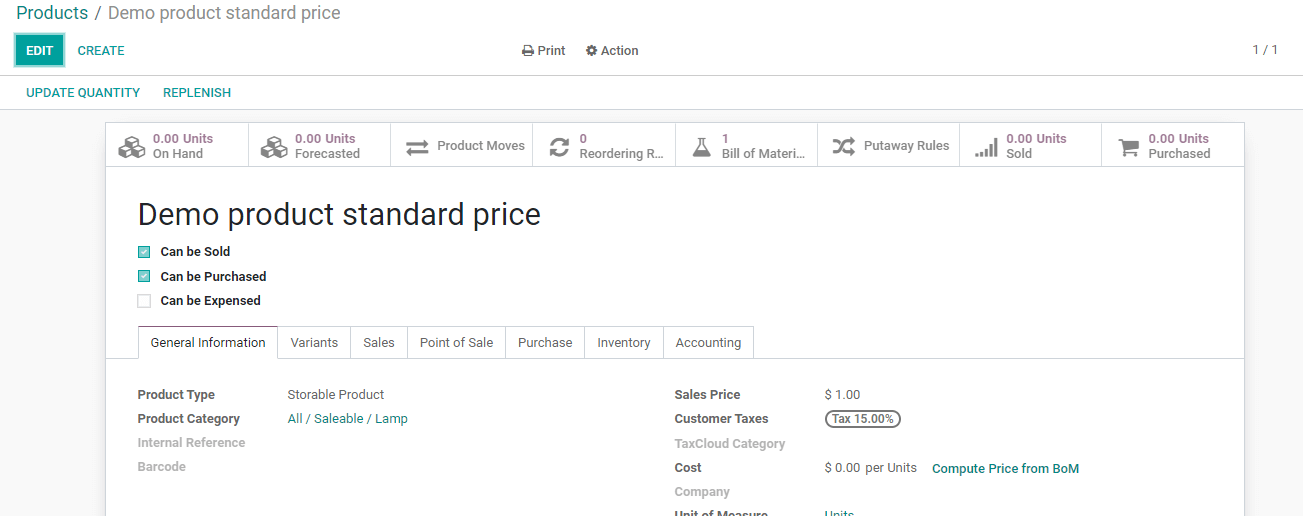The width and height of the screenshot is (1303, 516).
Task: Open Product Moves arrows icon
Action: coord(417,147)
